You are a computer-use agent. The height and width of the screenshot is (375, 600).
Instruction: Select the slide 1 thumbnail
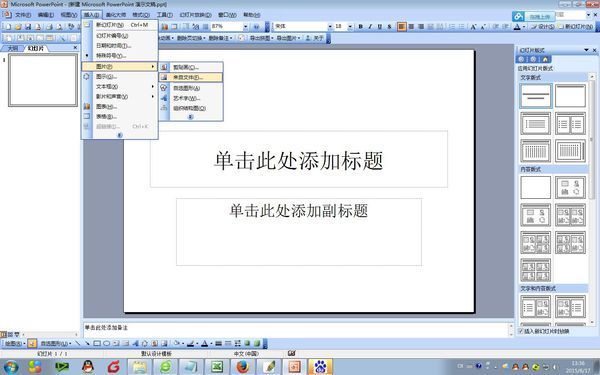point(43,80)
